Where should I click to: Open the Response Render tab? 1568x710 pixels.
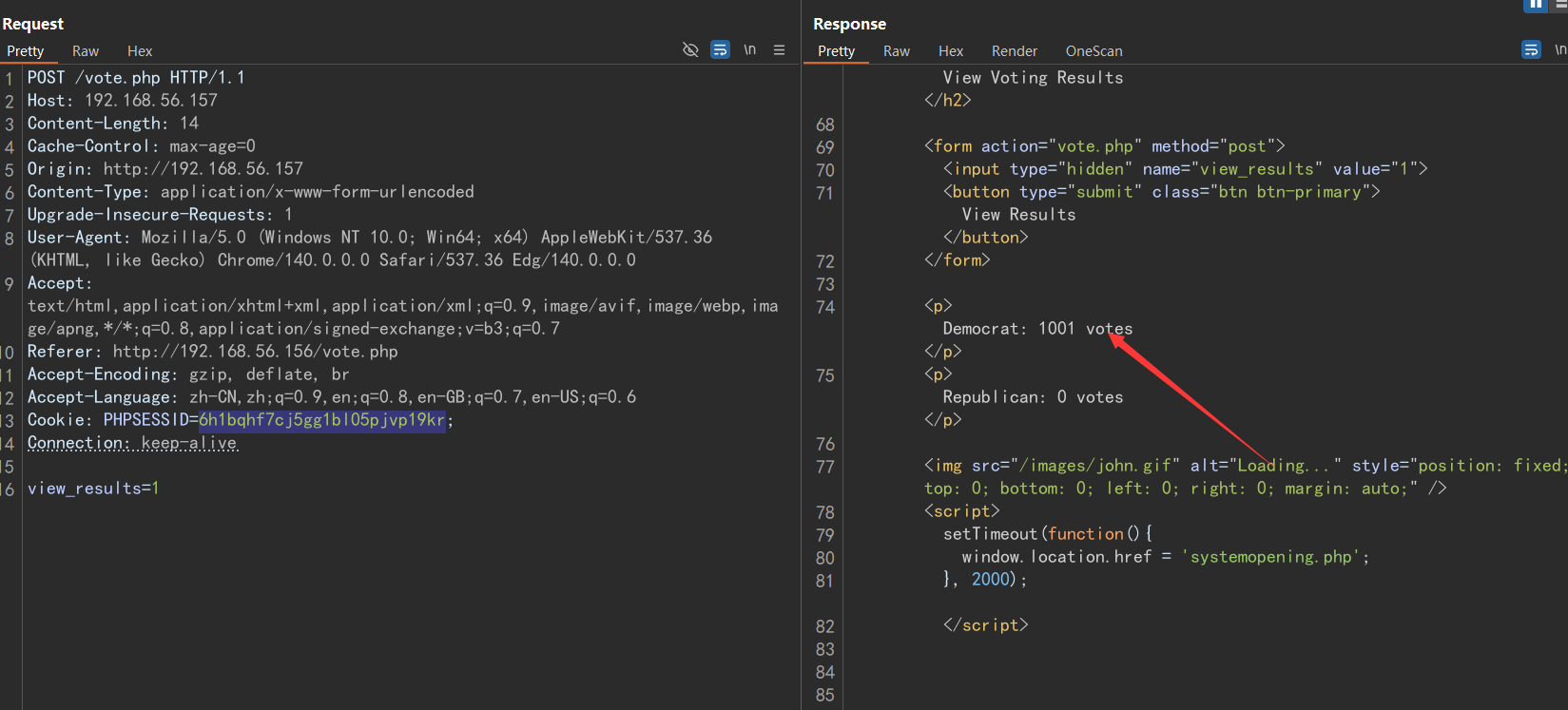[x=1014, y=51]
